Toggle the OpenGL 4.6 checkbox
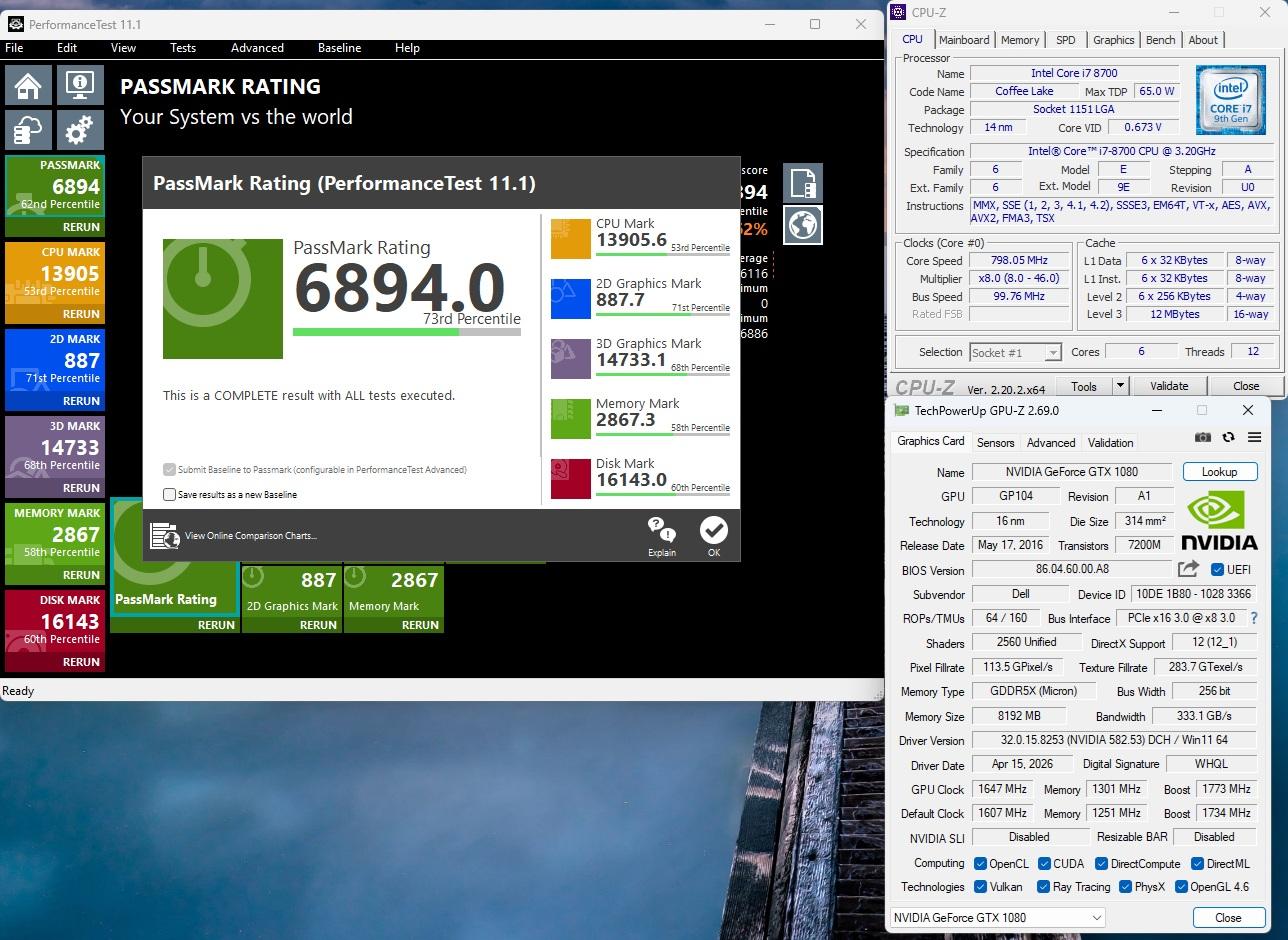Image resolution: width=1288 pixels, height=940 pixels. 1181,886
